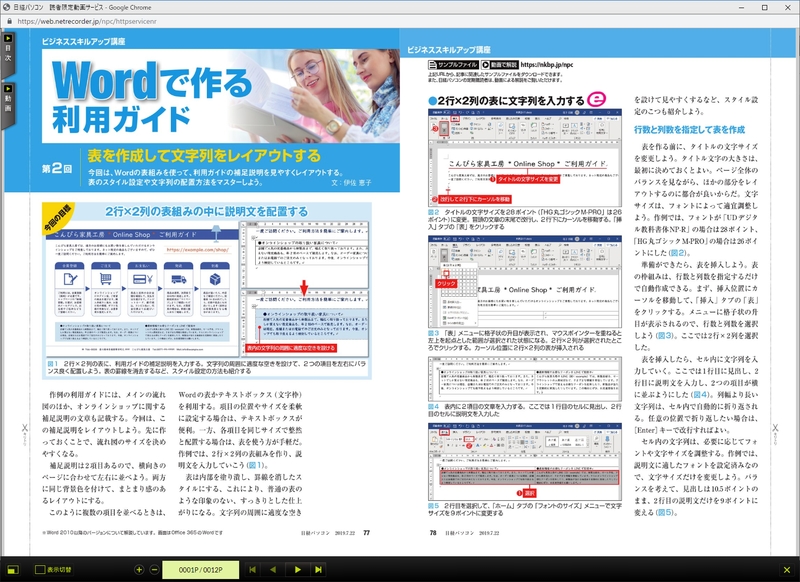Image resolution: width=800 pixels, height=582 pixels.
Task: Click the 図5 caption label
Action: [x=433, y=505]
